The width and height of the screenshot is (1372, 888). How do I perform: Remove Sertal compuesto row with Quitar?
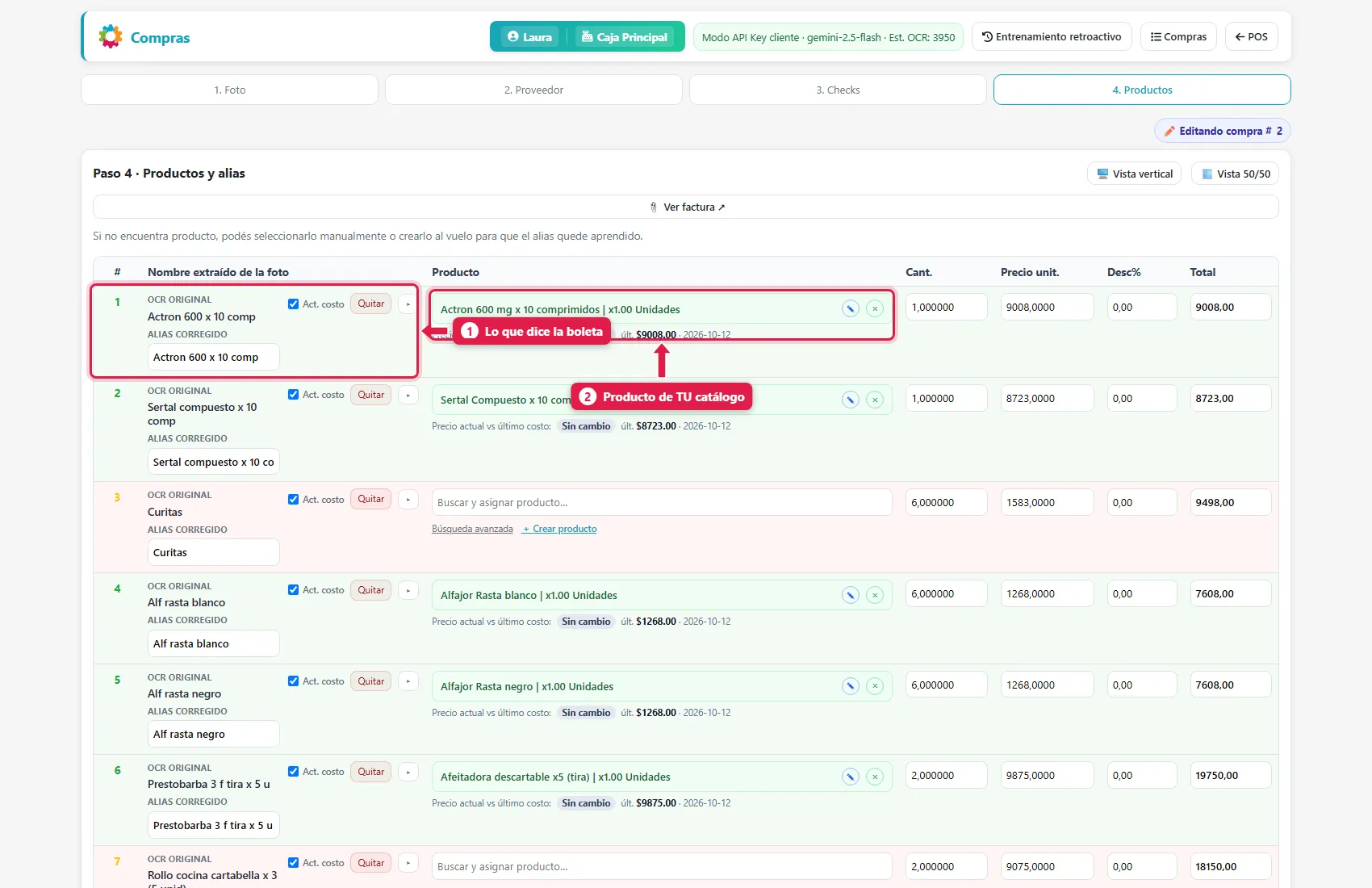tap(371, 395)
